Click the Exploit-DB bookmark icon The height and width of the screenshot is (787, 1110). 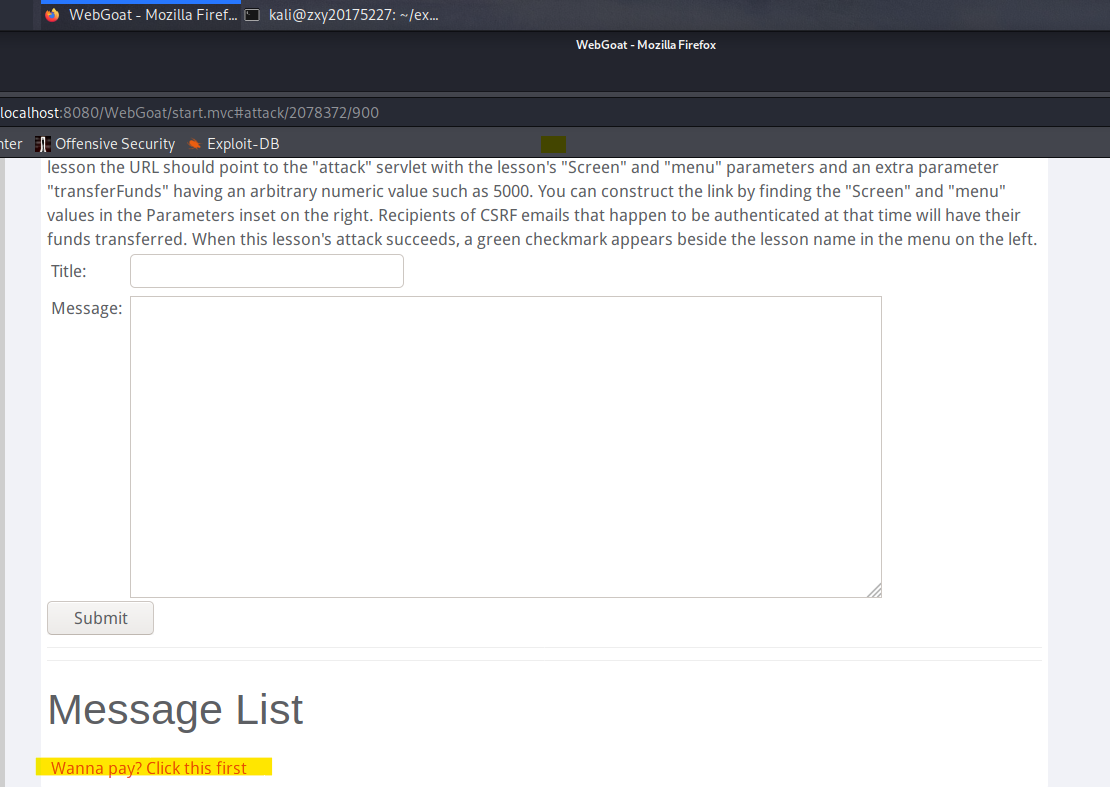coord(195,144)
